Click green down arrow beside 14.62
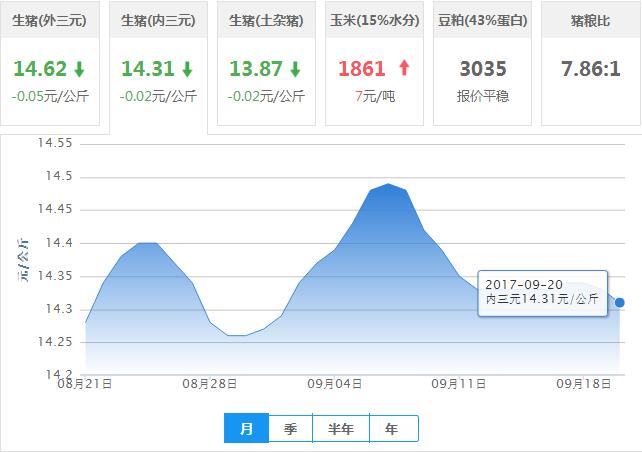This screenshot has height=452, width=642. [x=79, y=69]
